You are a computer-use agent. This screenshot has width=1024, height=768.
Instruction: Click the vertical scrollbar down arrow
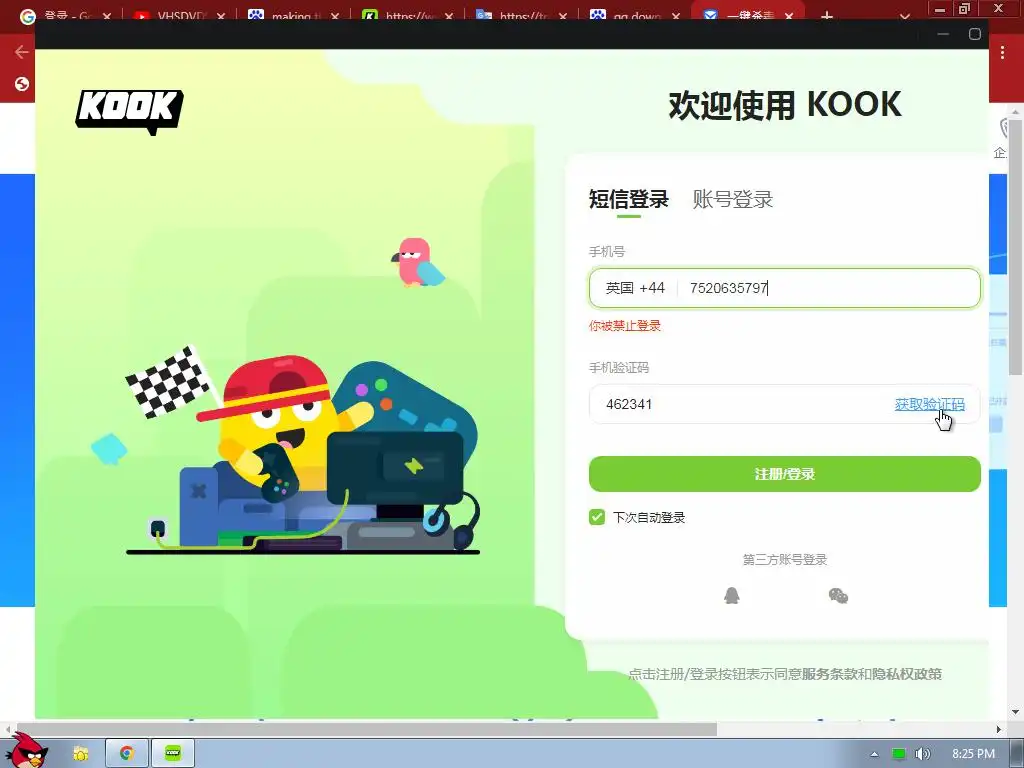[x=1016, y=712]
